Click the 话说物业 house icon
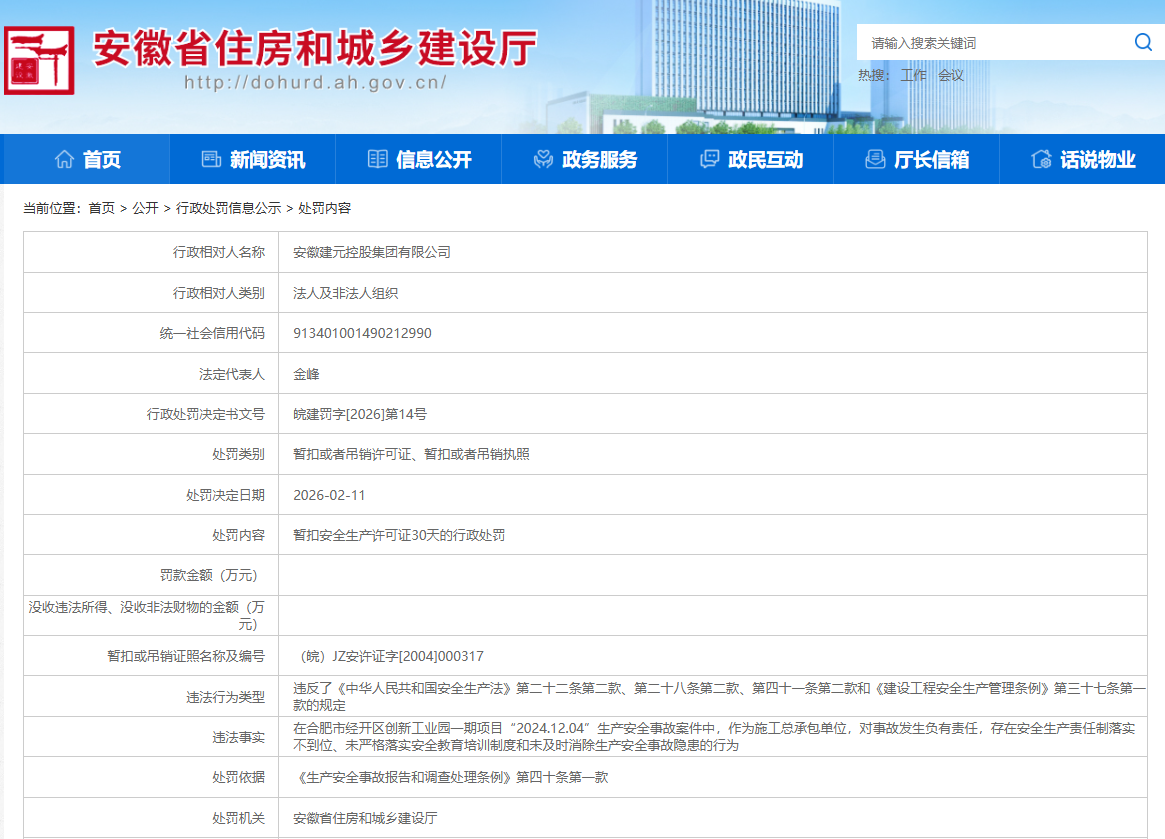Image resolution: width=1165 pixels, height=839 pixels. pyautogui.click(x=1041, y=159)
